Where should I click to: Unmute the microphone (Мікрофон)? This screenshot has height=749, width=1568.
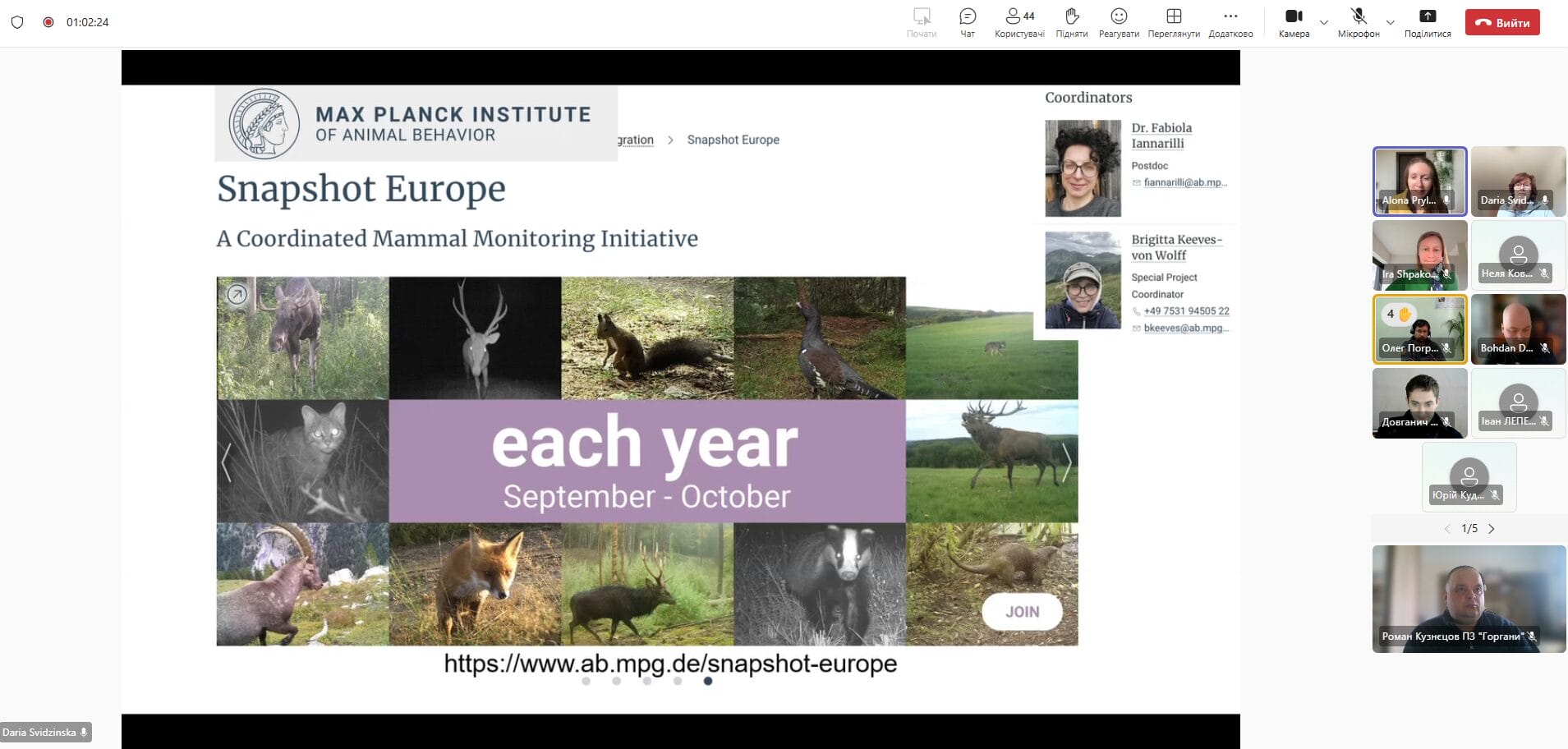pos(1359,17)
